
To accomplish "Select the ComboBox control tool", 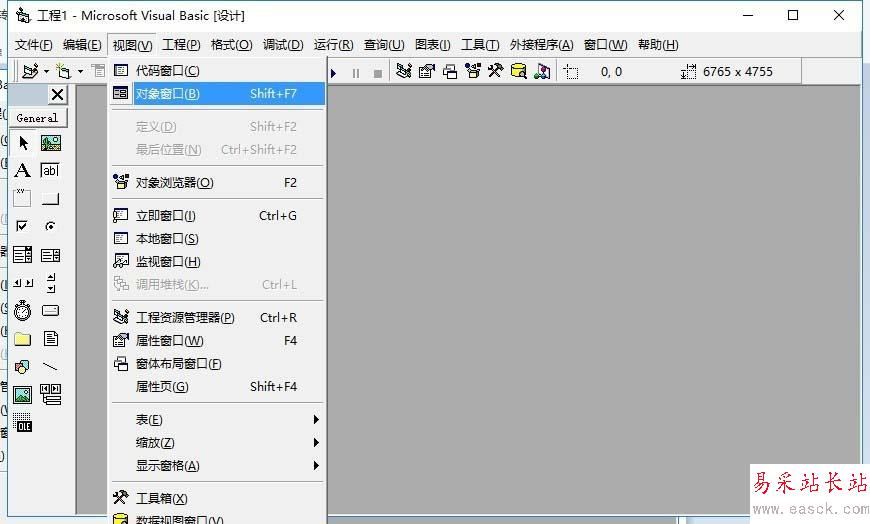I will [23, 255].
